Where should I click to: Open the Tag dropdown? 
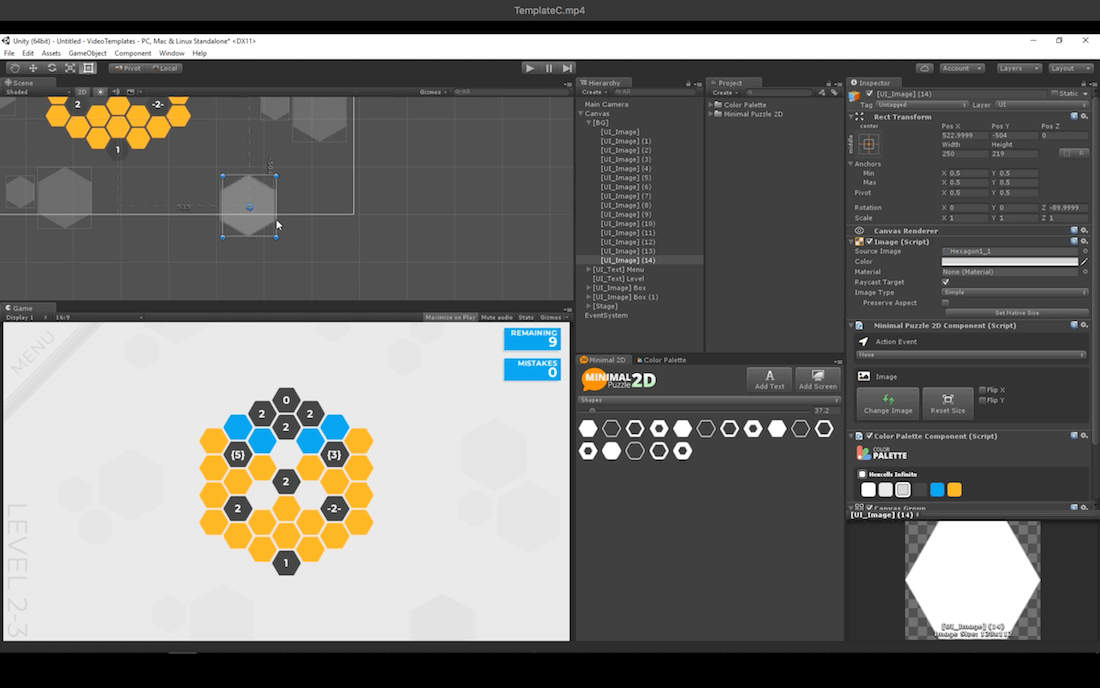click(921, 104)
